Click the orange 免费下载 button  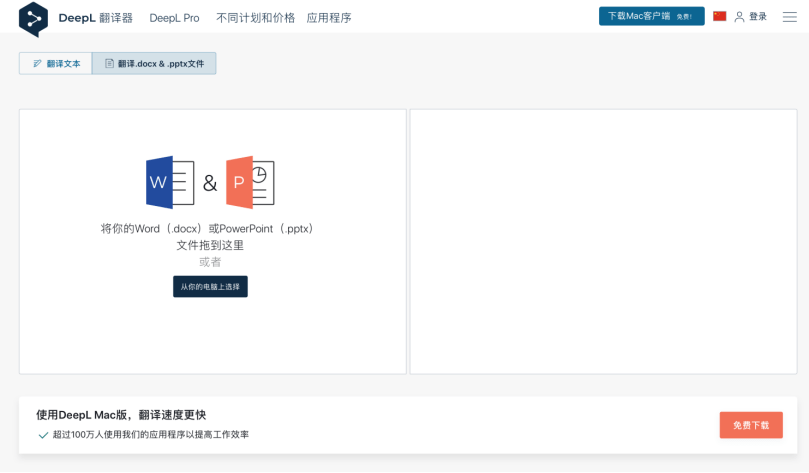tap(750, 425)
